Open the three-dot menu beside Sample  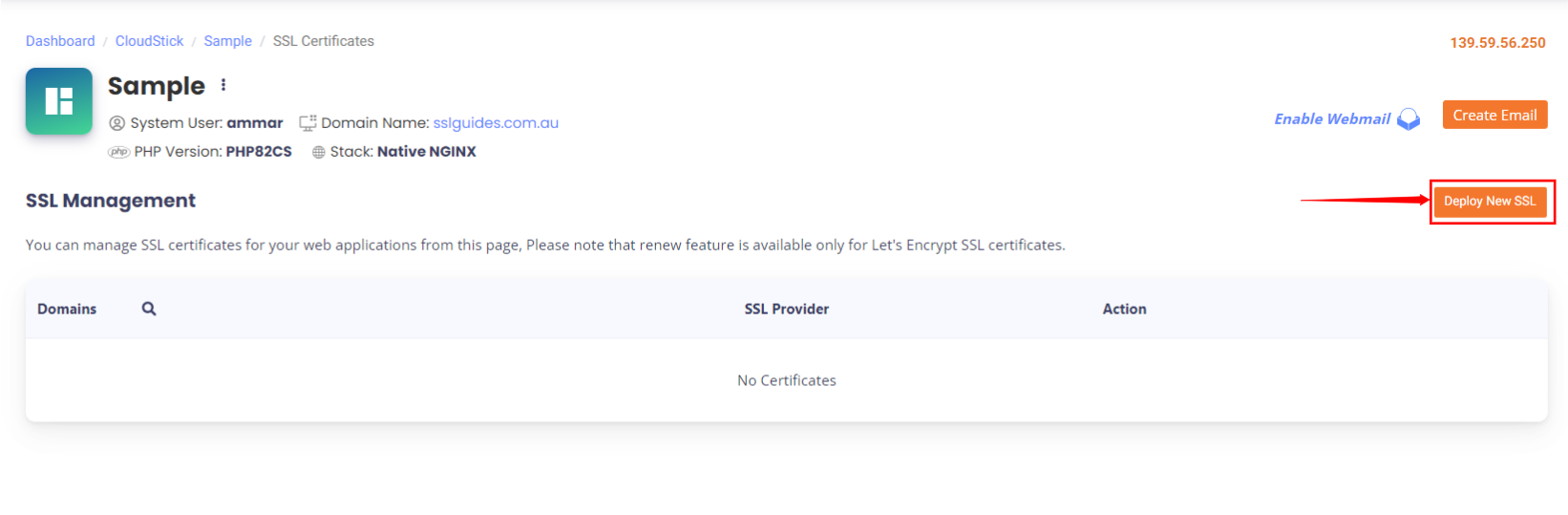(x=223, y=85)
